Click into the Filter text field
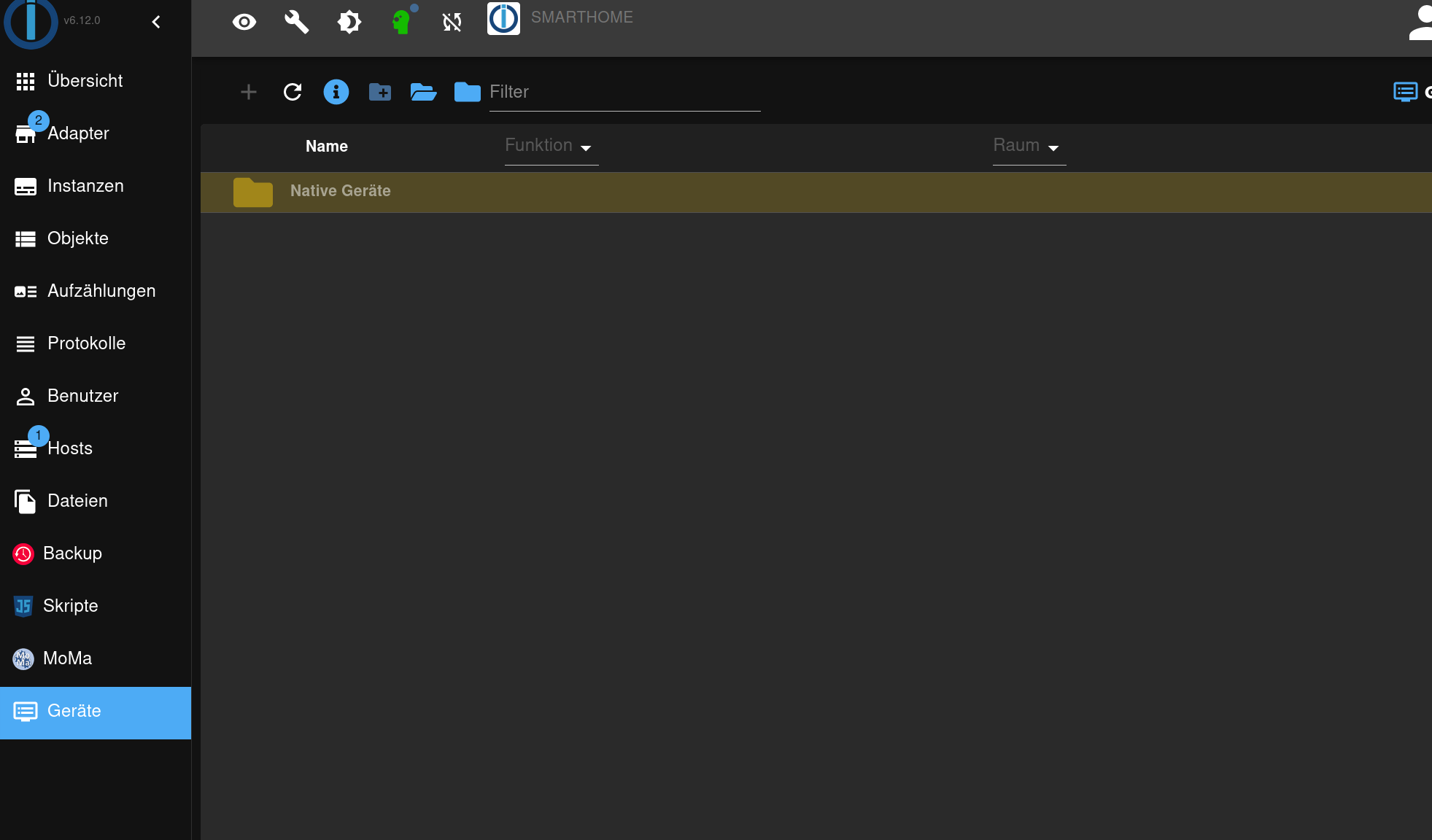The height and width of the screenshot is (840, 1432). pyautogui.click(x=624, y=93)
